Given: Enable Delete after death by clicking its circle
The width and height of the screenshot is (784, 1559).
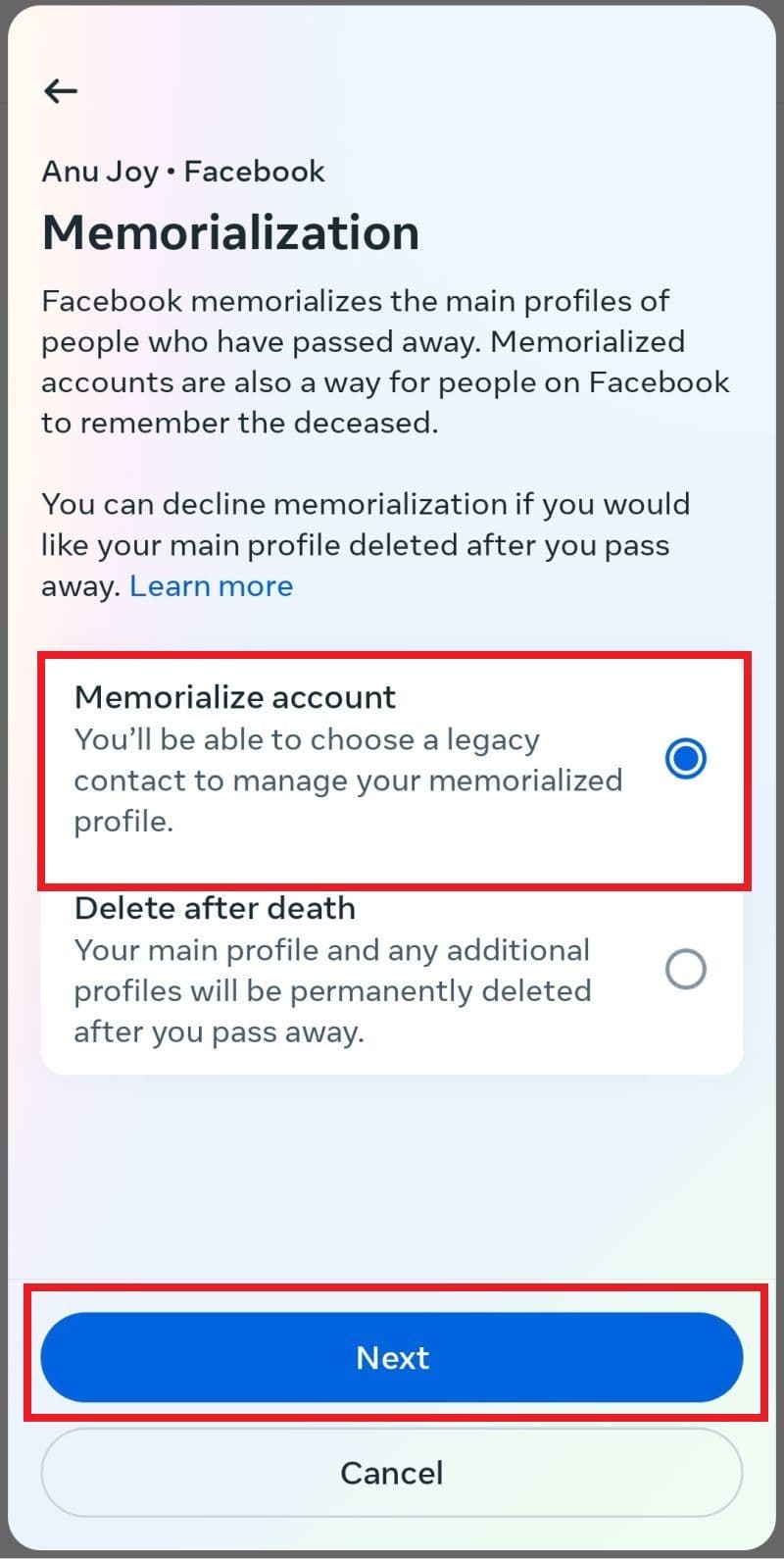Looking at the screenshot, I should pyautogui.click(x=685, y=969).
